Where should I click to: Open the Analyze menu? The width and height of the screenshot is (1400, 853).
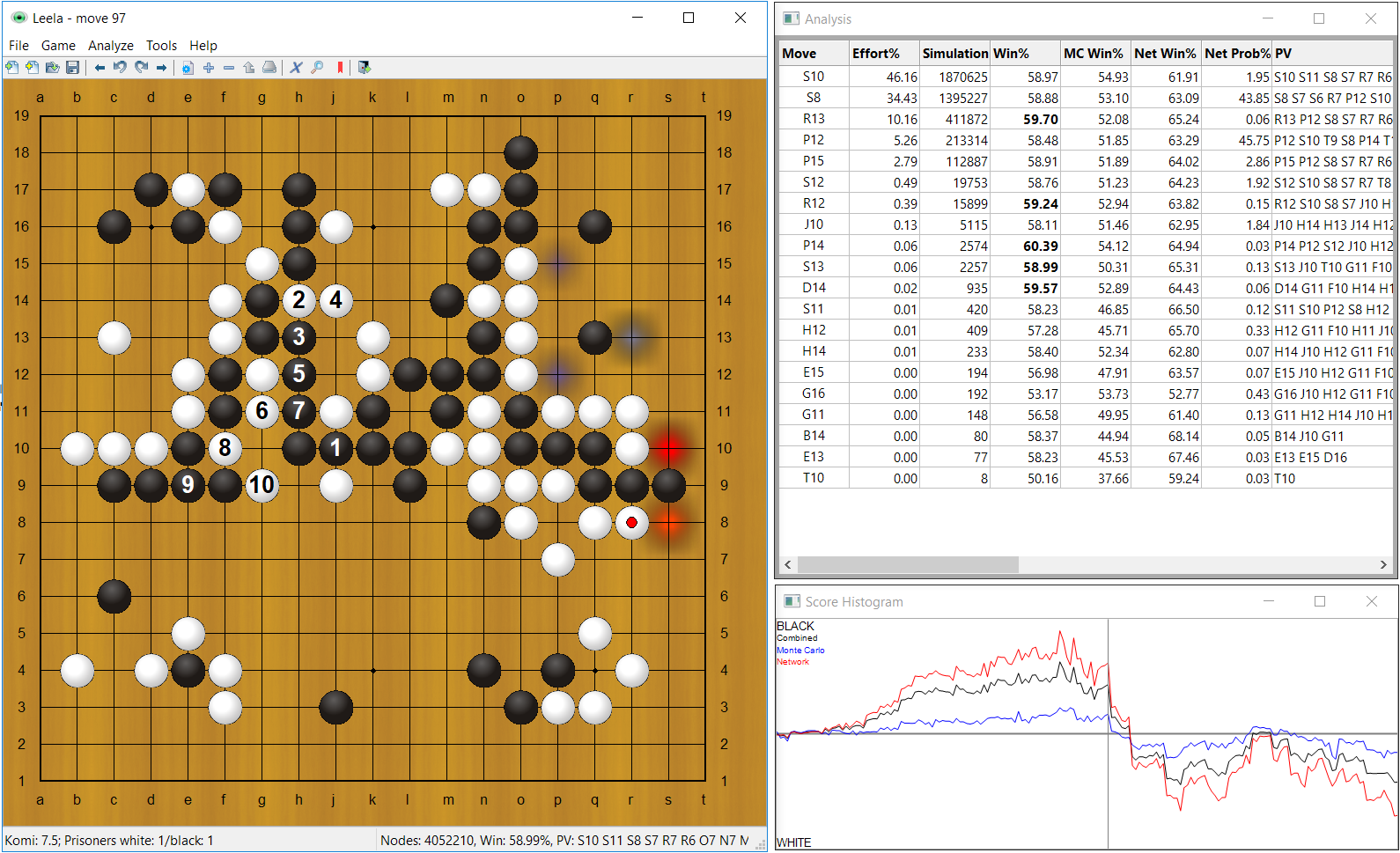click(111, 46)
